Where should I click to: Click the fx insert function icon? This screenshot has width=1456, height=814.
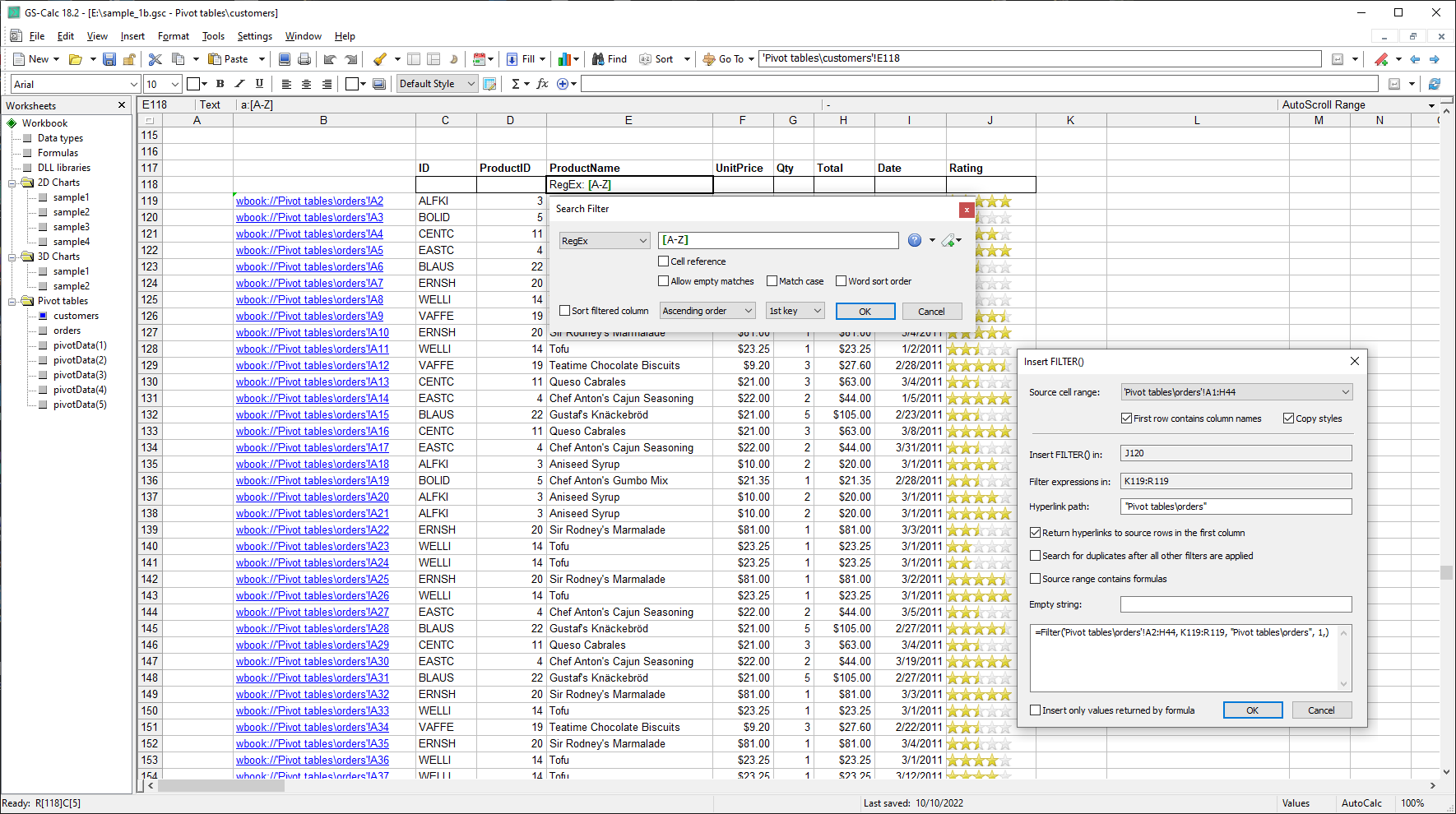[542, 84]
